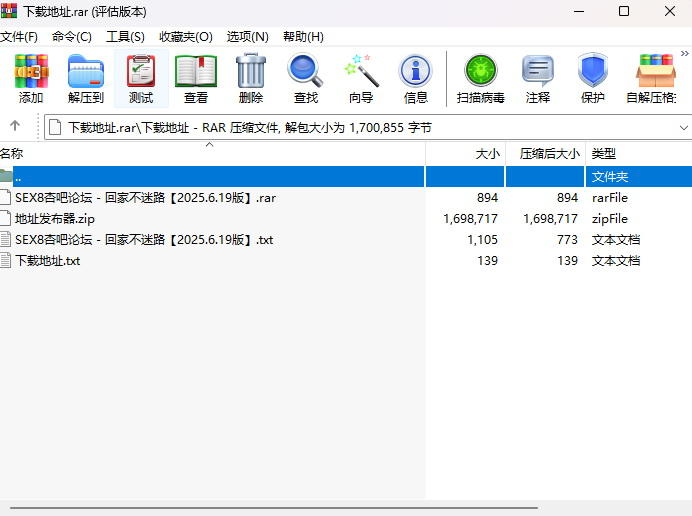
Task: Expand the address path dropdown arrow
Action: click(x=684, y=128)
